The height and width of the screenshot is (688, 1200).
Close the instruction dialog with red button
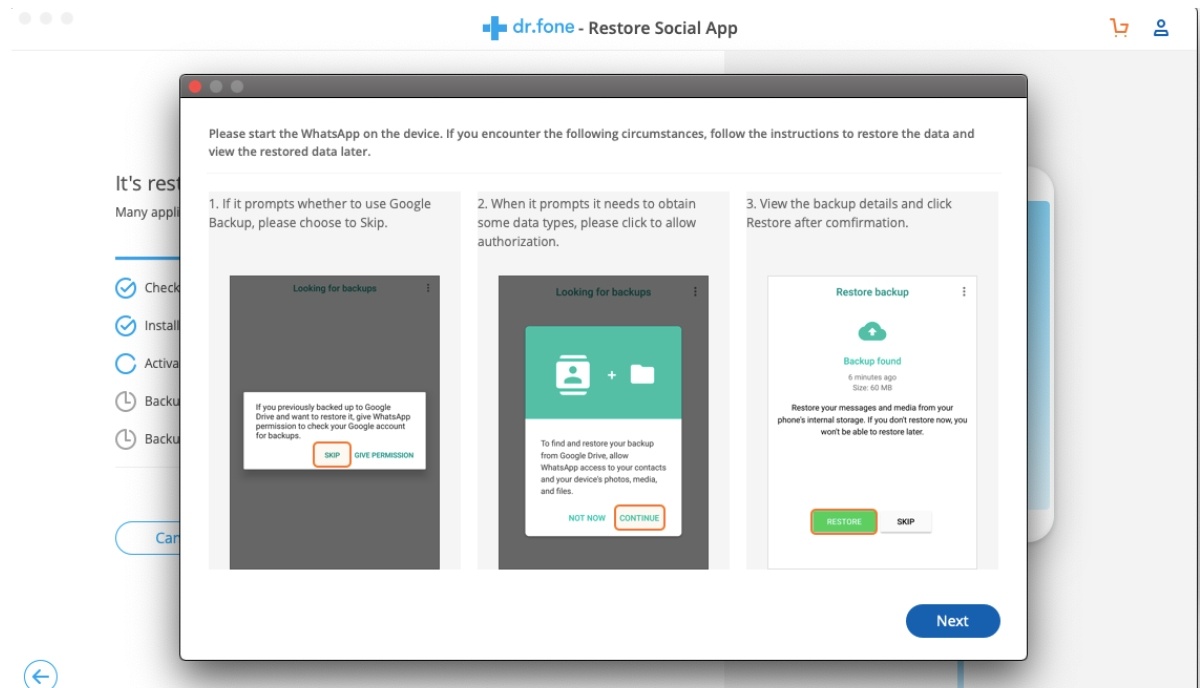pyautogui.click(x=196, y=86)
